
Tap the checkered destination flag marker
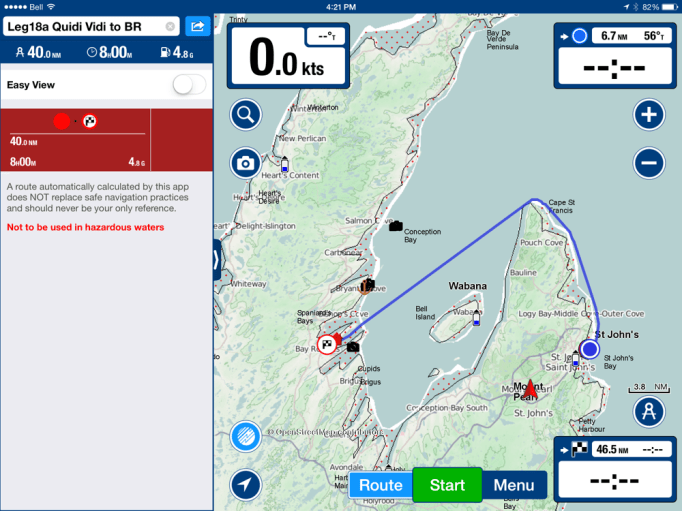(327, 346)
